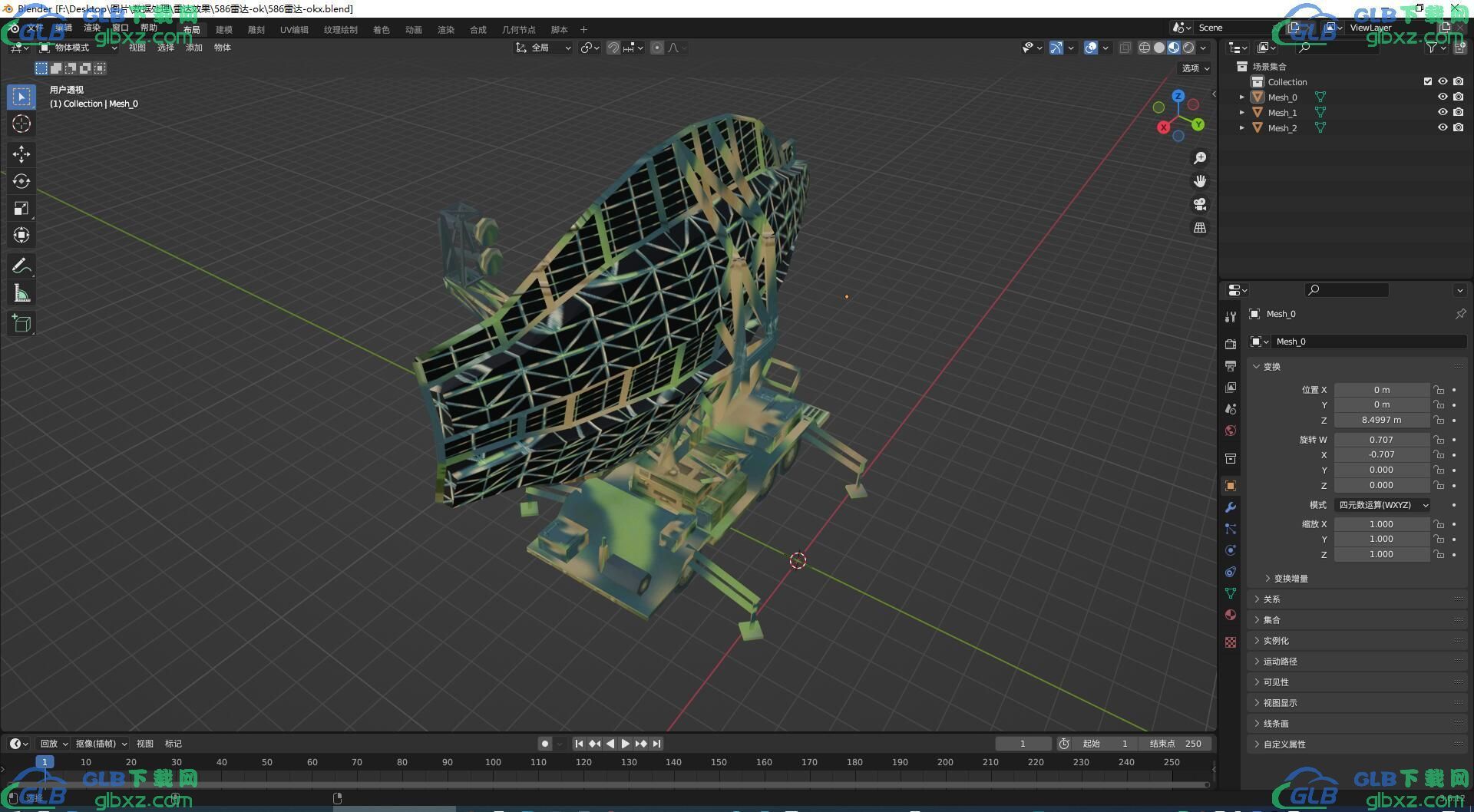Click the location Z 8.4997 m field
This screenshot has height=812, width=1474.
click(1381, 420)
